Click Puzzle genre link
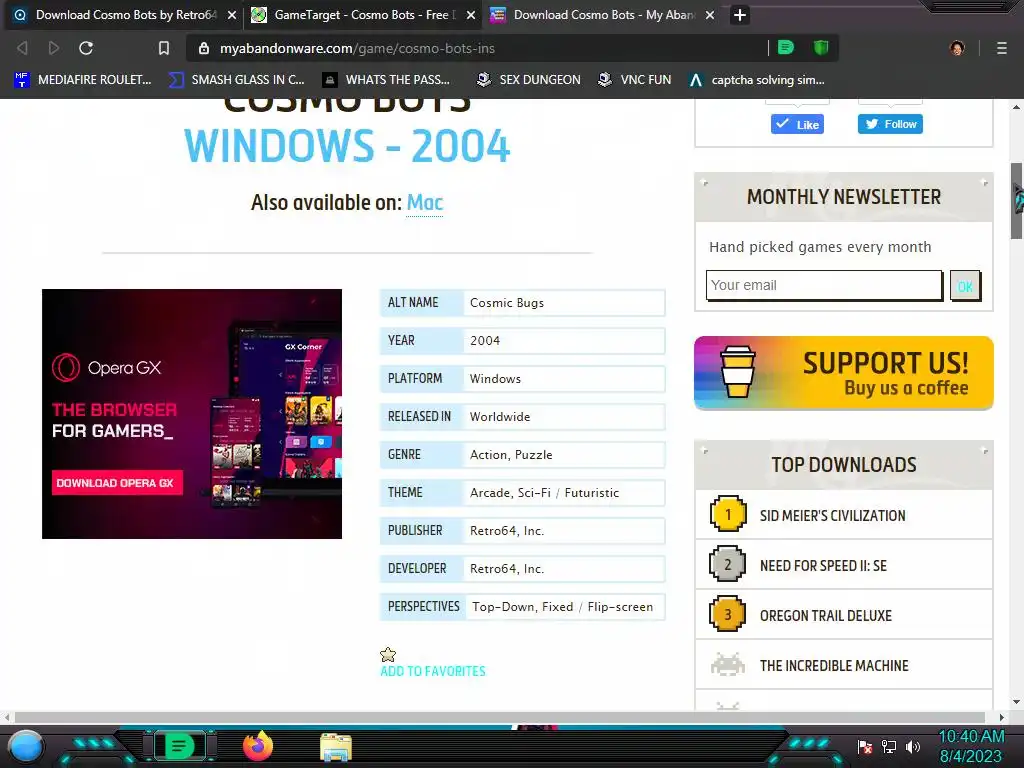 534,455
